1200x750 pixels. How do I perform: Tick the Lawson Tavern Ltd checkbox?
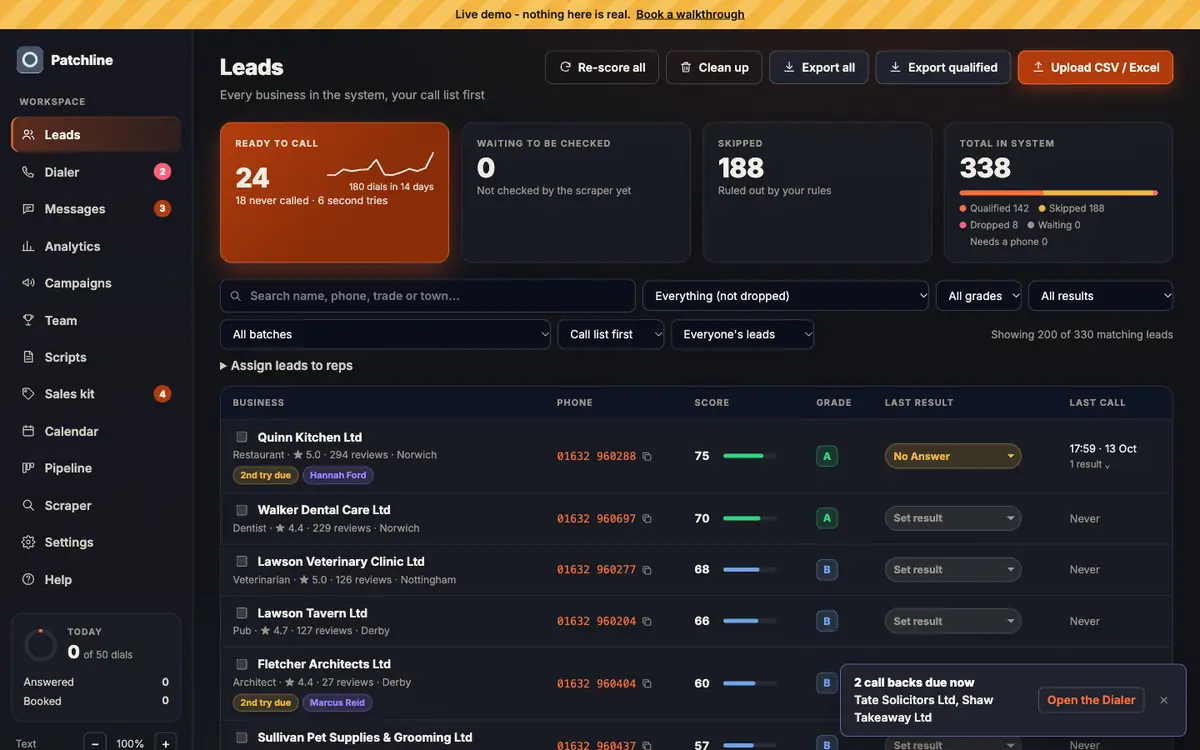pos(241,613)
